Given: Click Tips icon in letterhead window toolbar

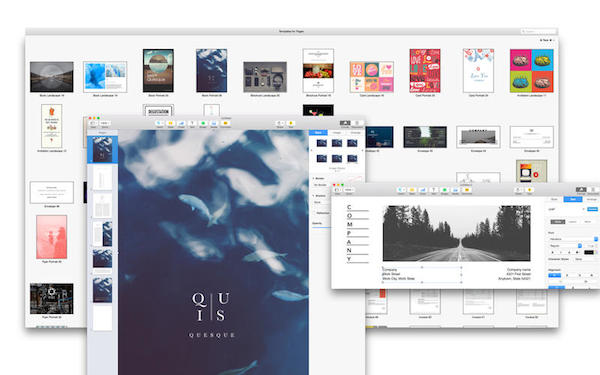Looking at the screenshot, I should [530, 189].
